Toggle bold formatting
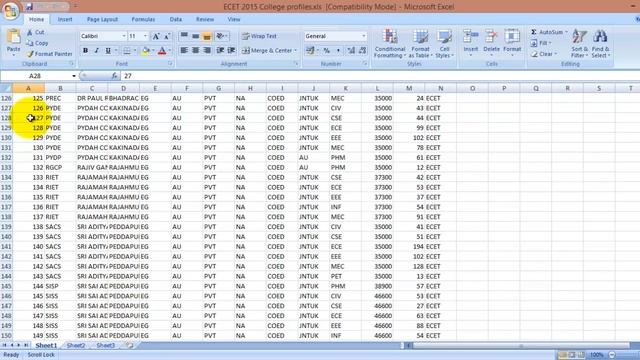 pyautogui.click(x=85, y=51)
